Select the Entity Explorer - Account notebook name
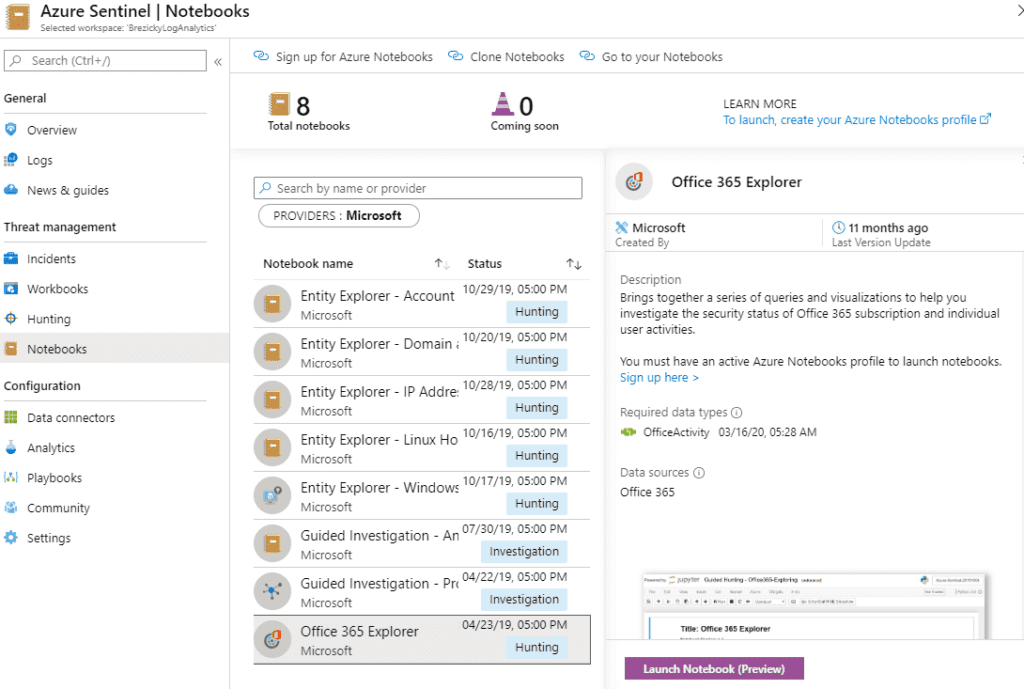This screenshot has width=1024, height=689. click(377, 296)
